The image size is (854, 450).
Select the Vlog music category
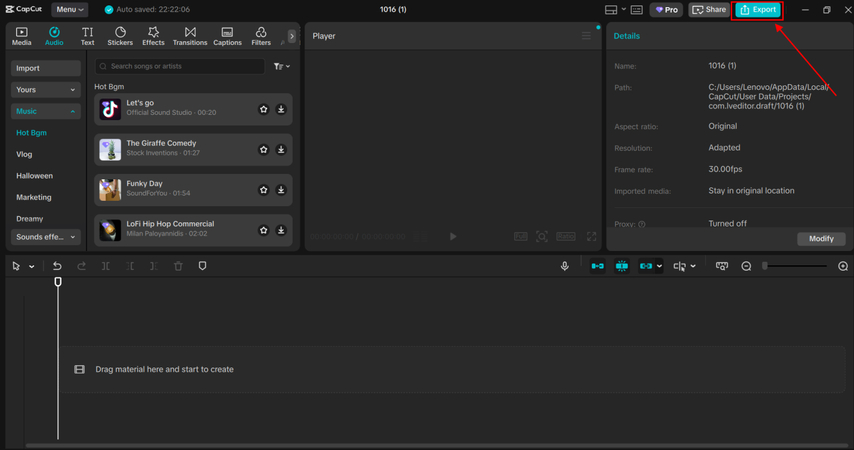pyautogui.click(x=24, y=154)
